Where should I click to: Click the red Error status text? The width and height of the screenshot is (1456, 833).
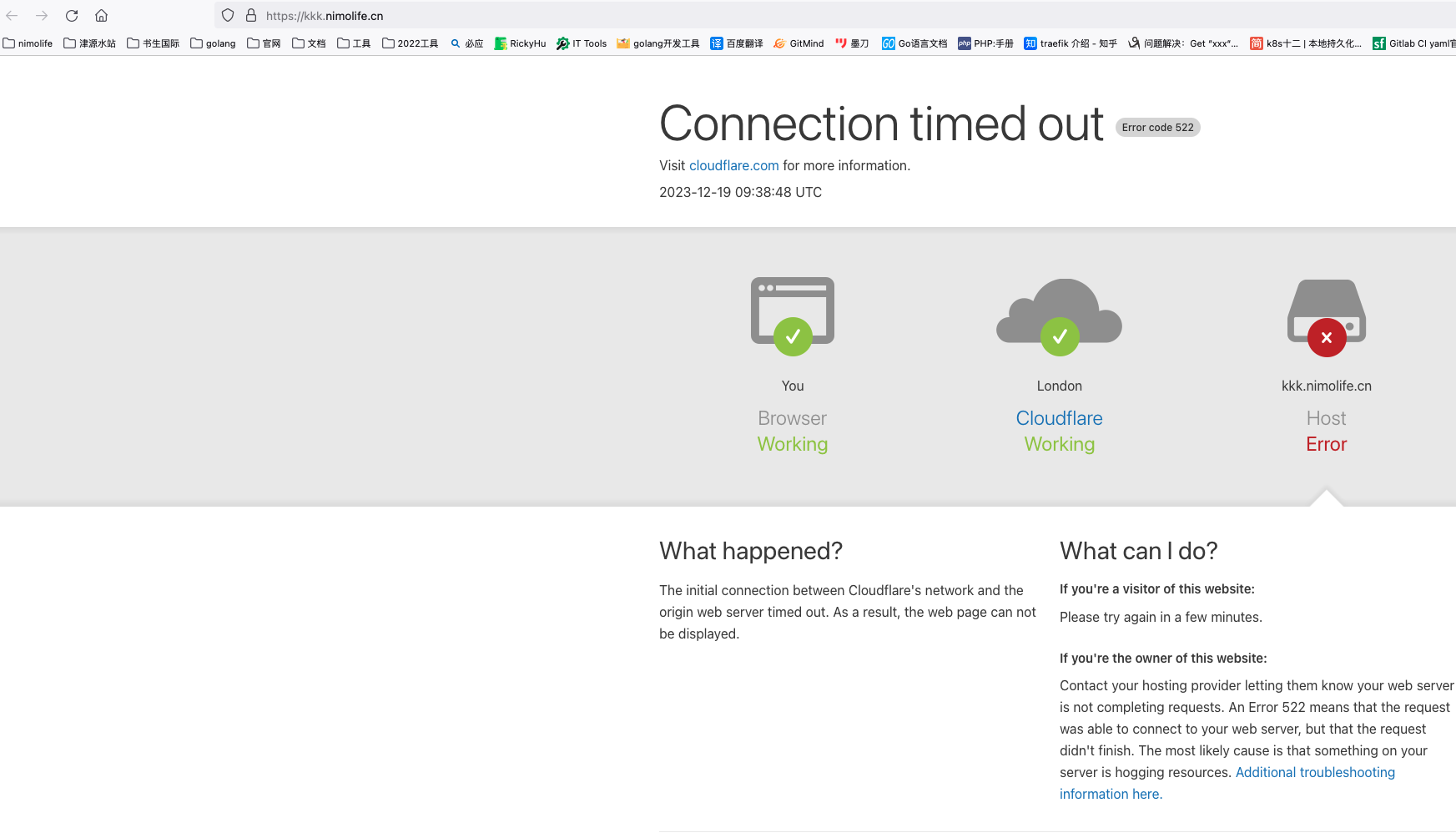[1327, 444]
